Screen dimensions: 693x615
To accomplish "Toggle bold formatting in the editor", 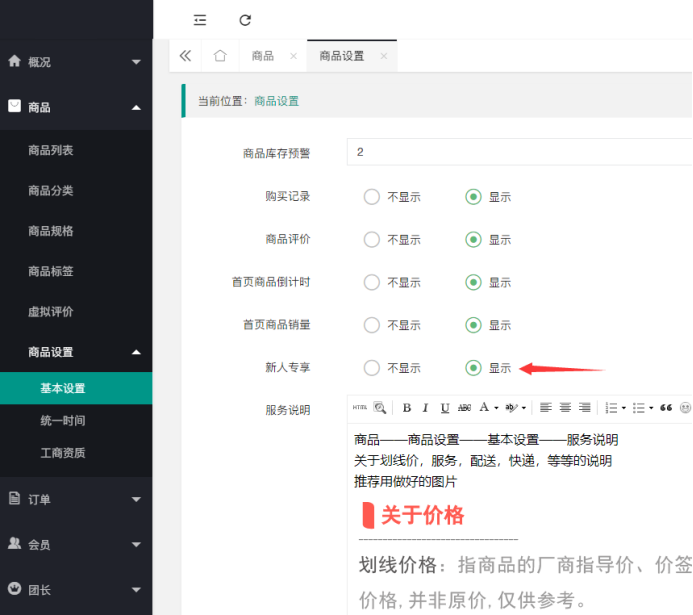I will (406, 408).
